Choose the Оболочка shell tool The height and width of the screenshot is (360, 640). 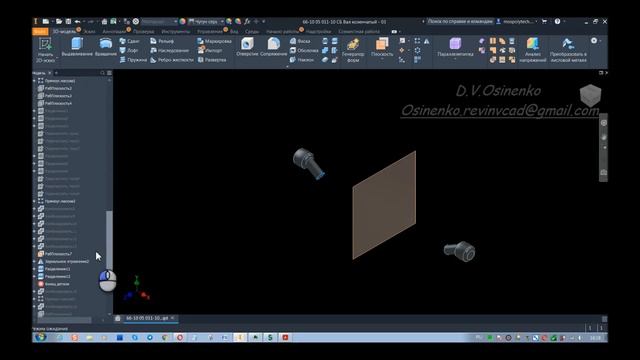304,50
